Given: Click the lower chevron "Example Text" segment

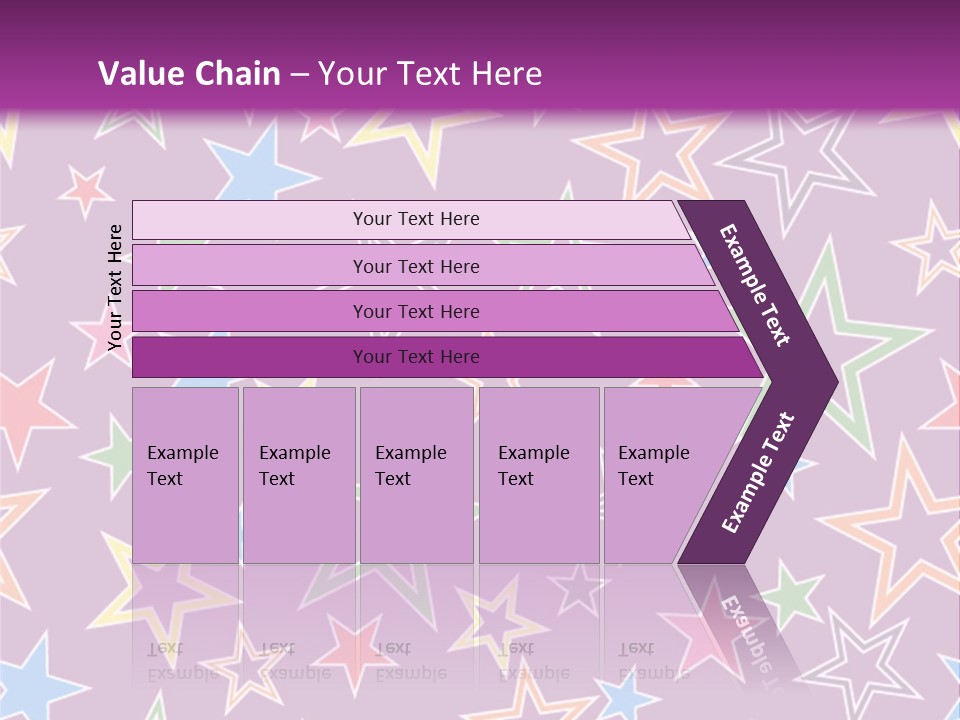Looking at the screenshot, I should click(x=758, y=472).
